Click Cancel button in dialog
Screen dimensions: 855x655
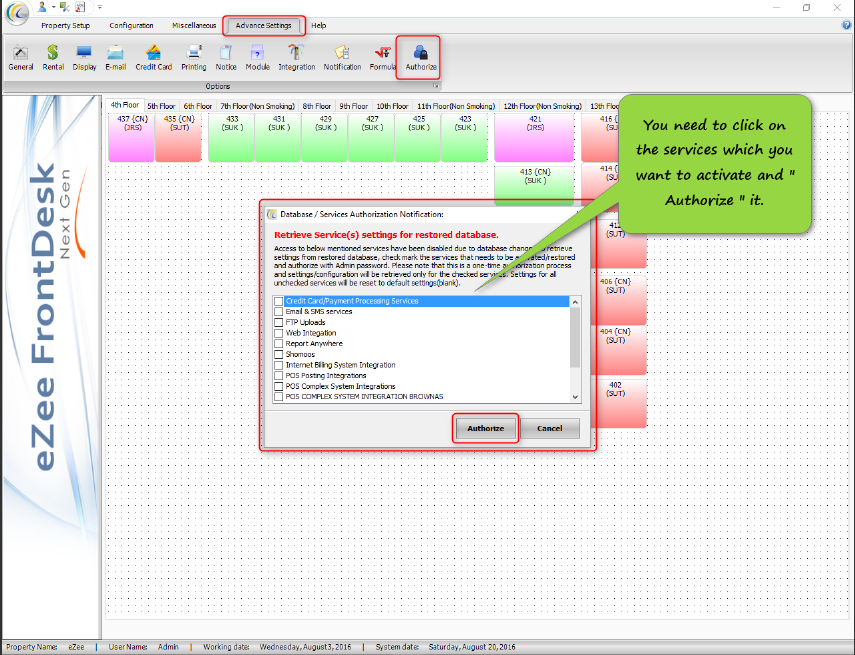pyautogui.click(x=550, y=428)
